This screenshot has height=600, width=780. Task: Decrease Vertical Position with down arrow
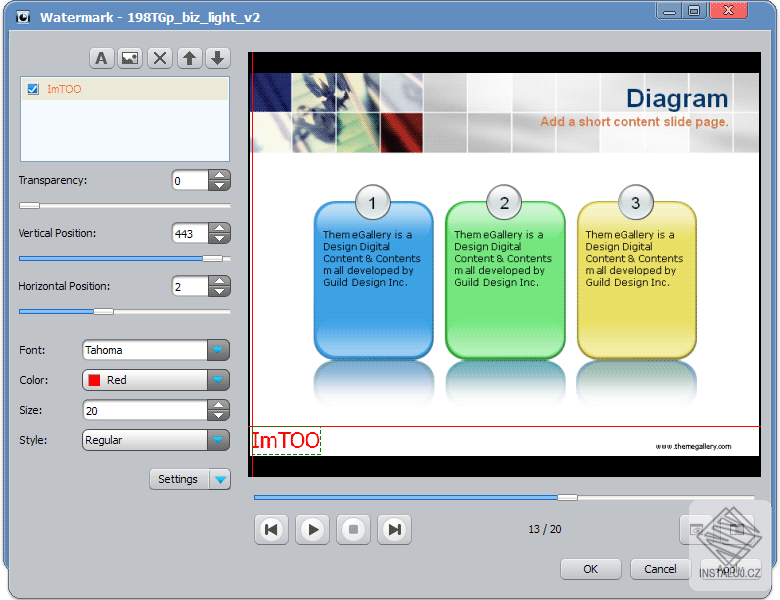click(219, 238)
